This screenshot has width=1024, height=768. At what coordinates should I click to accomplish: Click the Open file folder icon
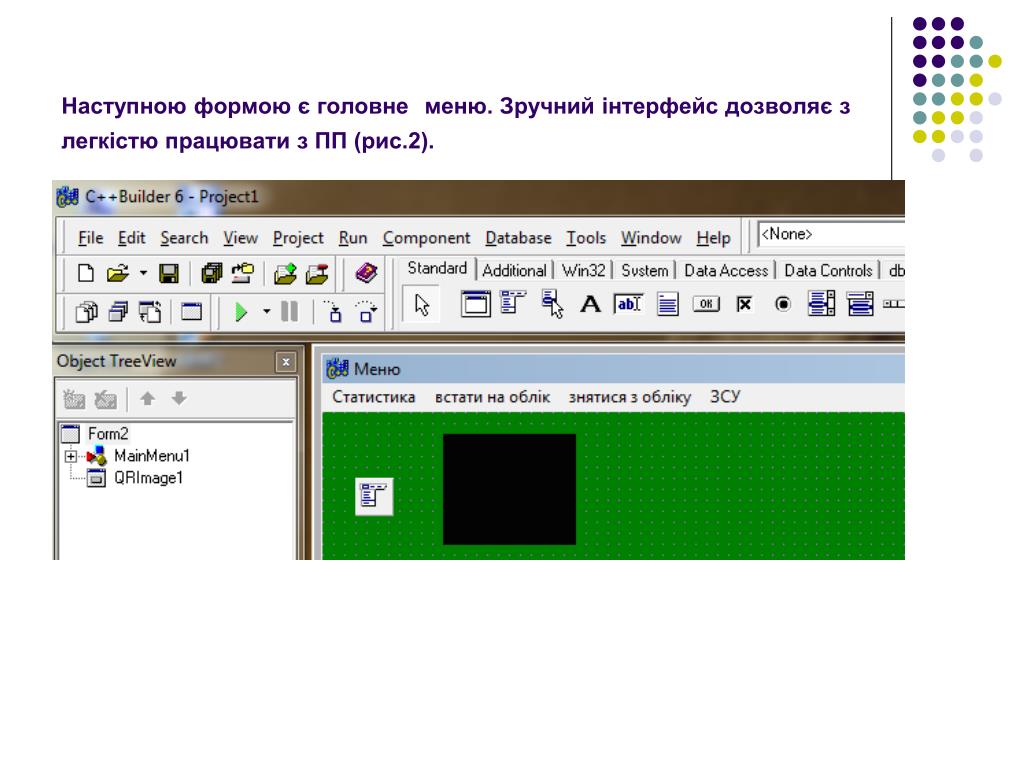(118, 273)
